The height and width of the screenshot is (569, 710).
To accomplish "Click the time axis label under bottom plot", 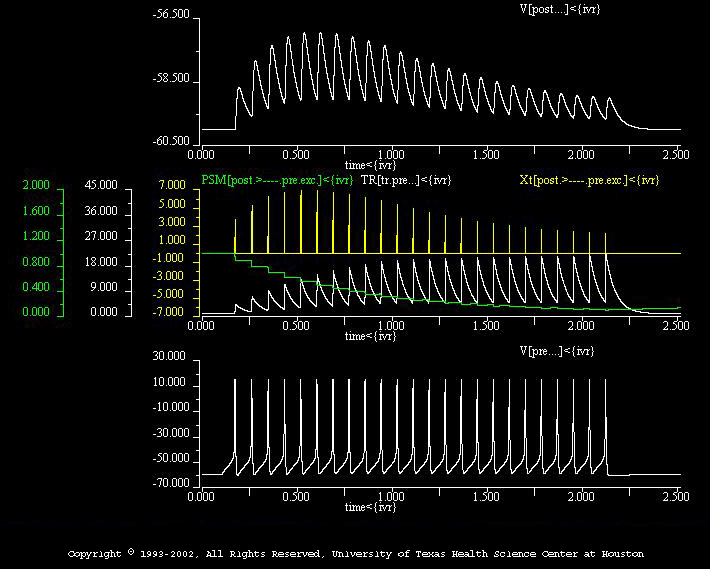I will pyautogui.click(x=372, y=508).
